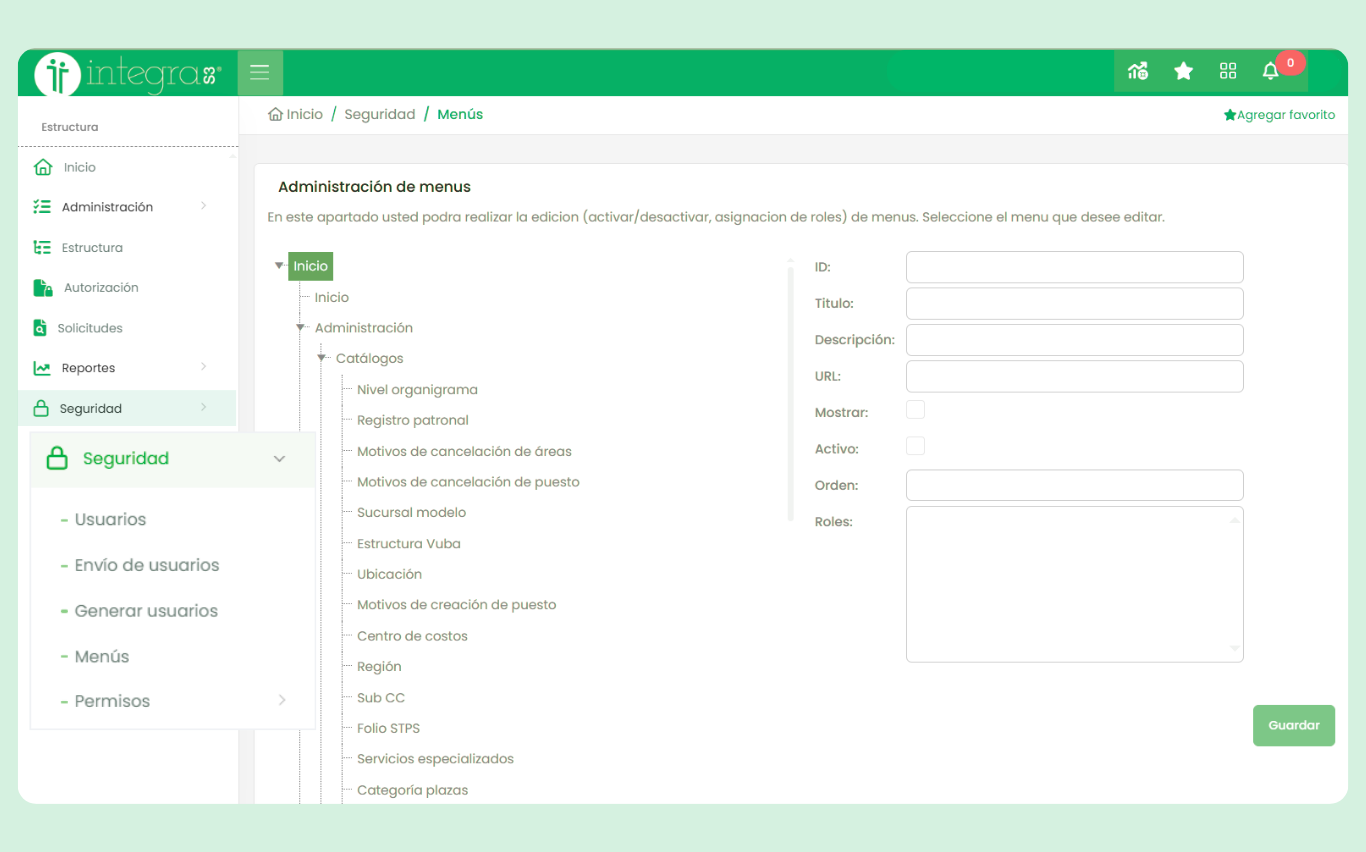Select Servicios especializados tree item
The image size is (1366, 852).
435,759
